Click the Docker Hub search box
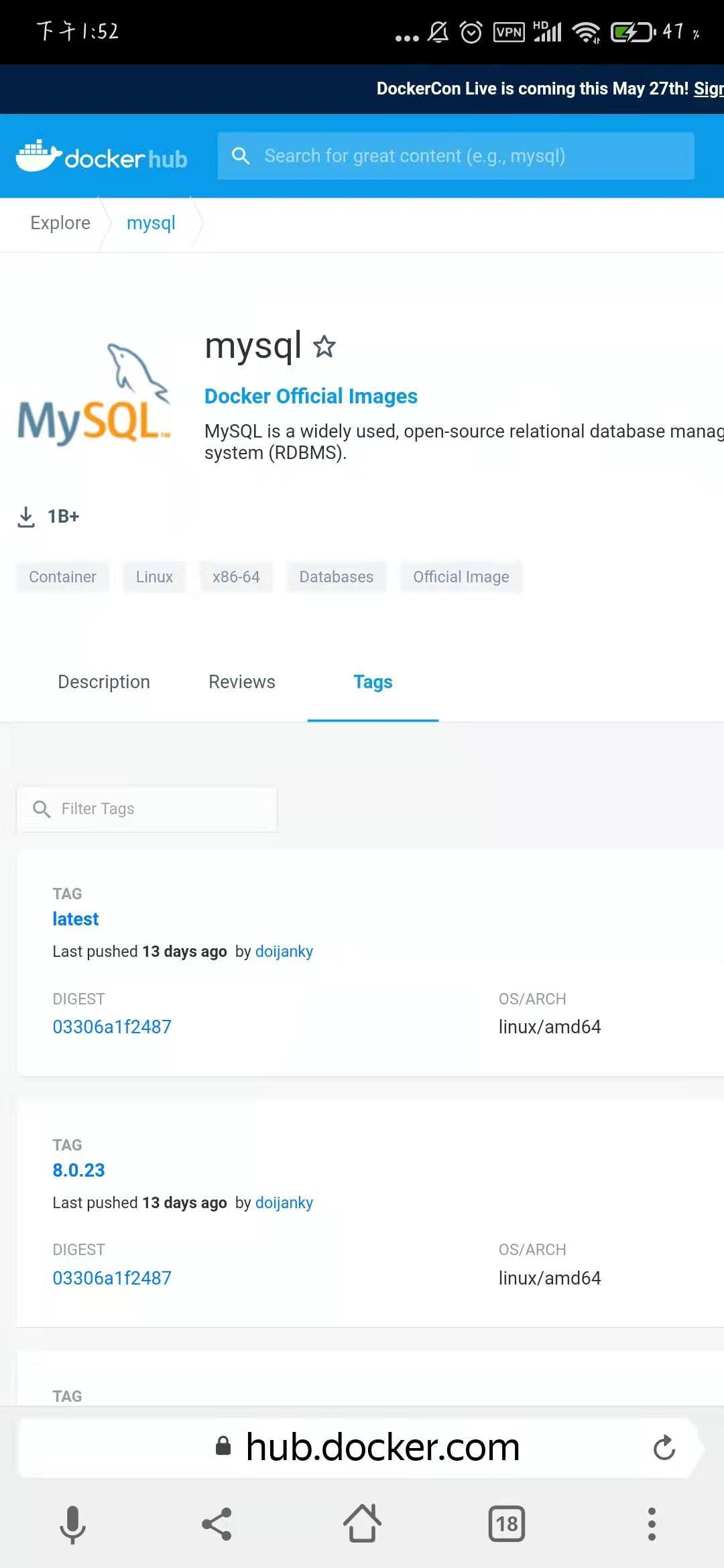This screenshot has height=1568, width=724. pyautogui.click(x=456, y=156)
